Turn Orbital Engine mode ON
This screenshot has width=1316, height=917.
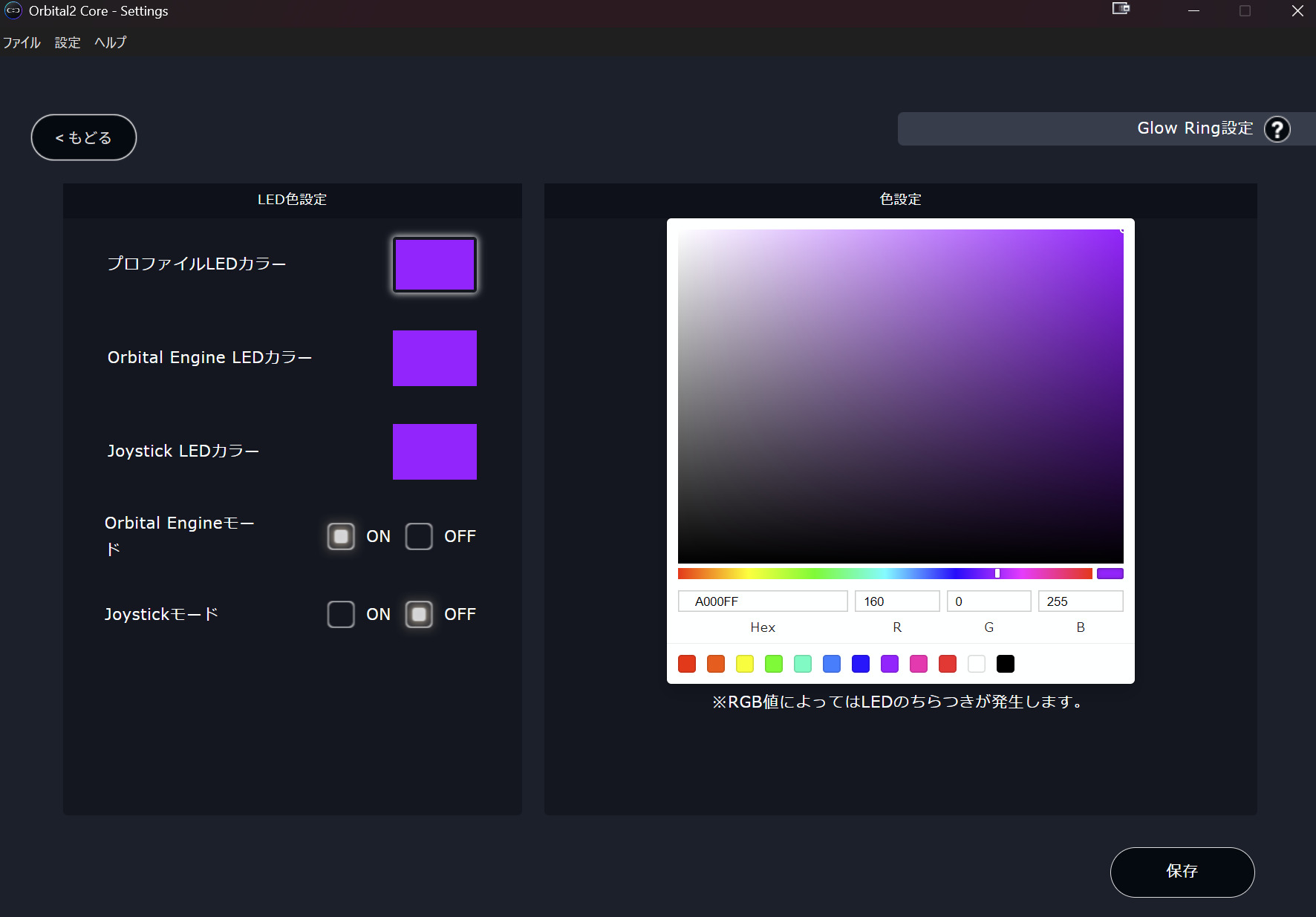point(341,536)
